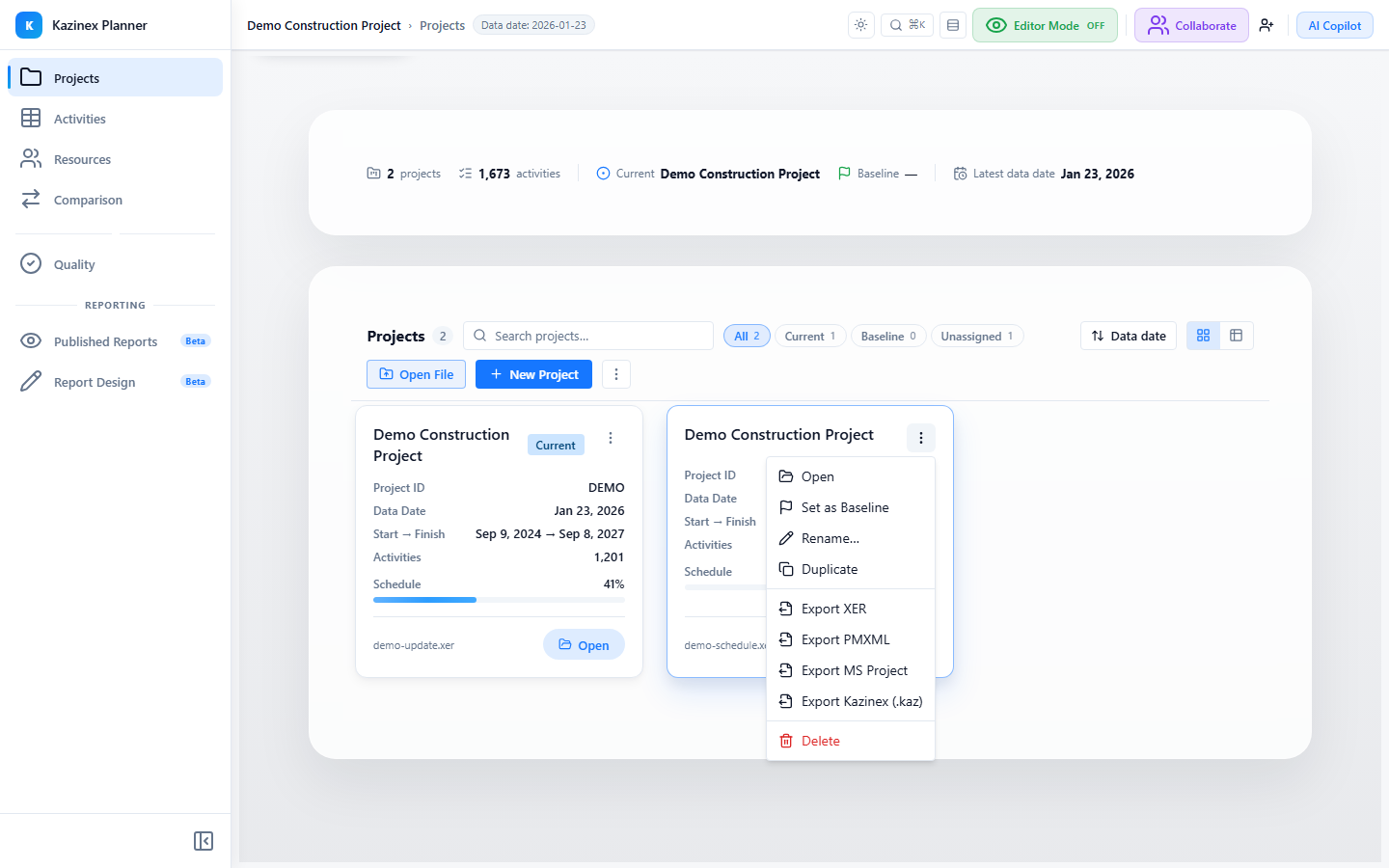Click the Baseline summary indicator
Image resolution: width=1389 pixels, height=868 pixels.
(x=878, y=174)
